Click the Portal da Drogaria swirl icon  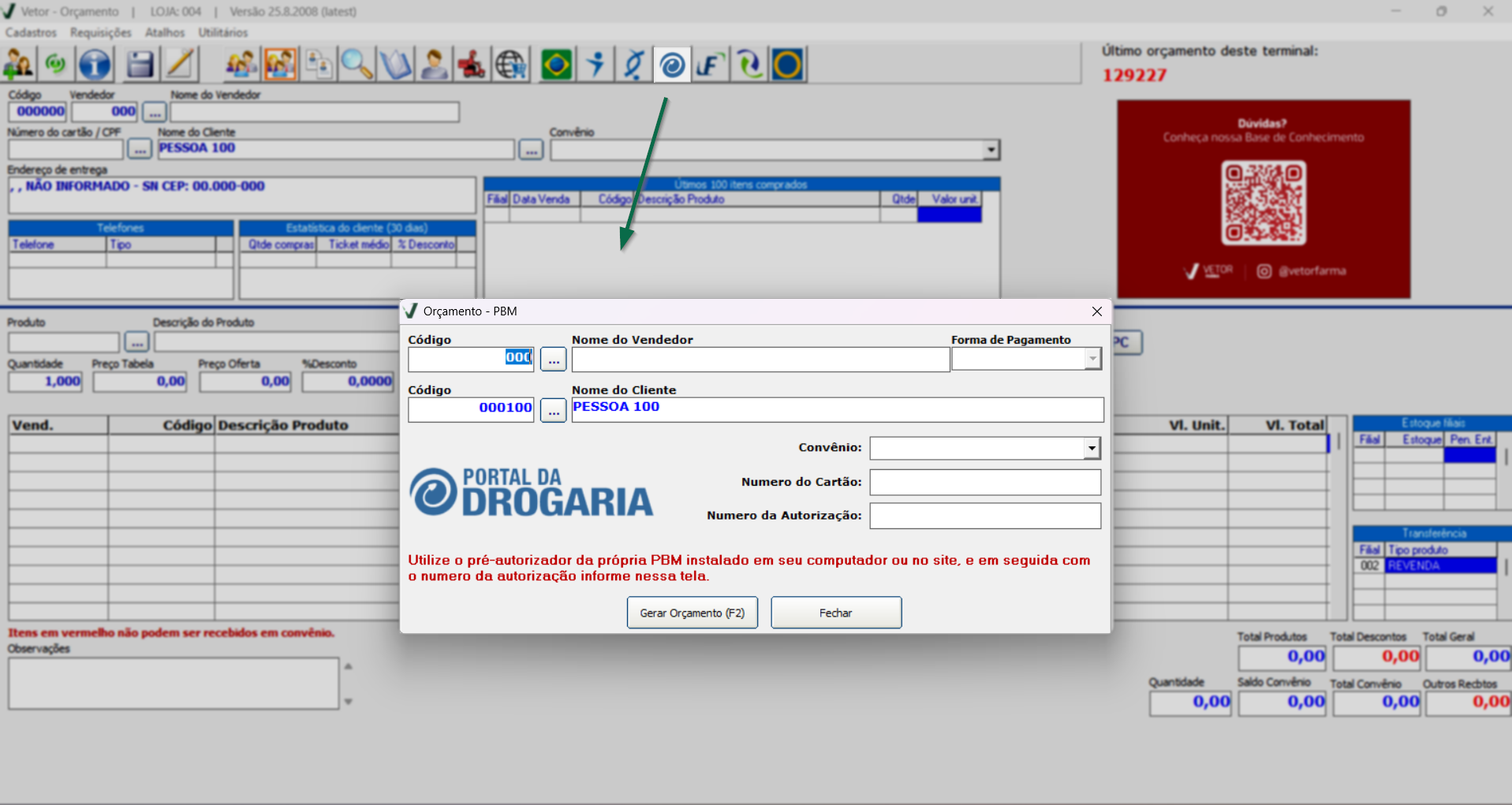click(x=672, y=65)
